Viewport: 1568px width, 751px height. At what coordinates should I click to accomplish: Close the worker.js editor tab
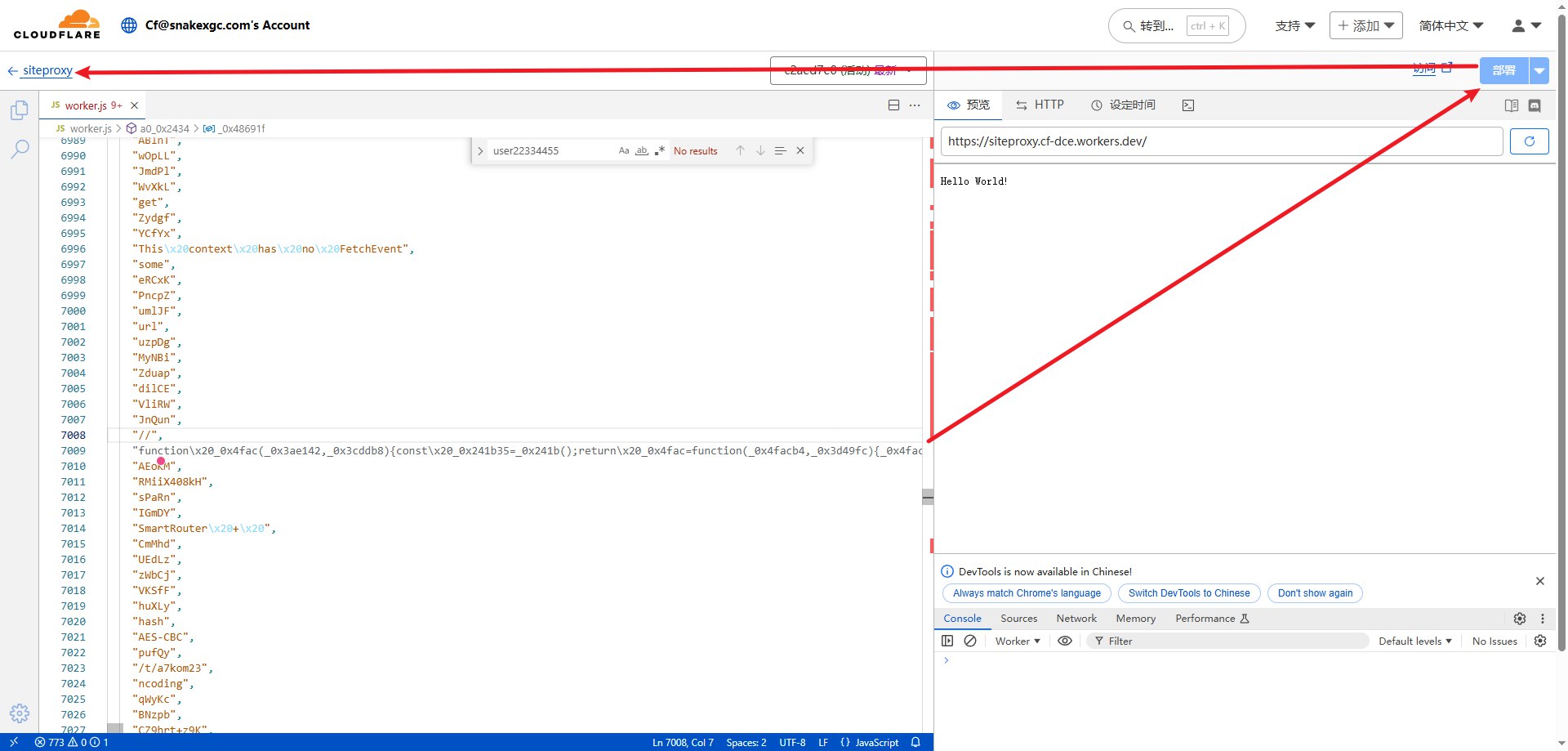[135, 105]
